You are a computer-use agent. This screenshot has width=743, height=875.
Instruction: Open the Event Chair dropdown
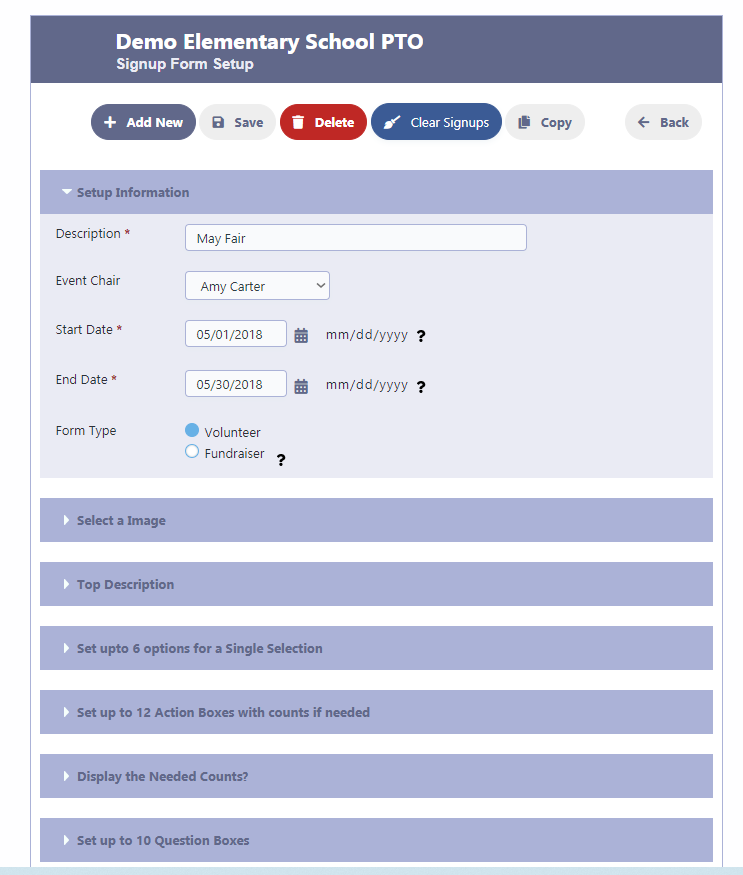(257, 286)
